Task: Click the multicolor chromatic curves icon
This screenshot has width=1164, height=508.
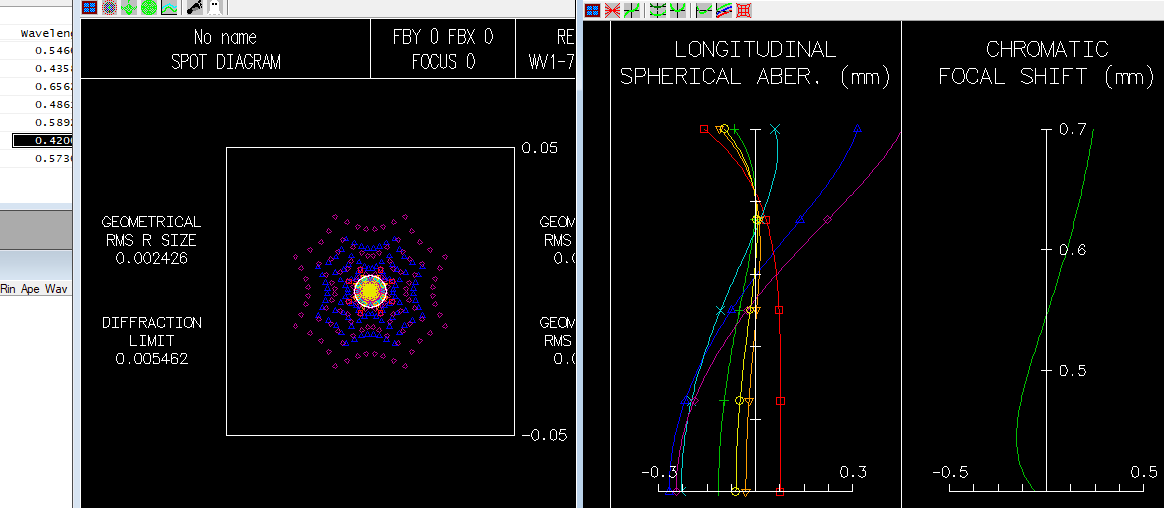Action: [724, 10]
